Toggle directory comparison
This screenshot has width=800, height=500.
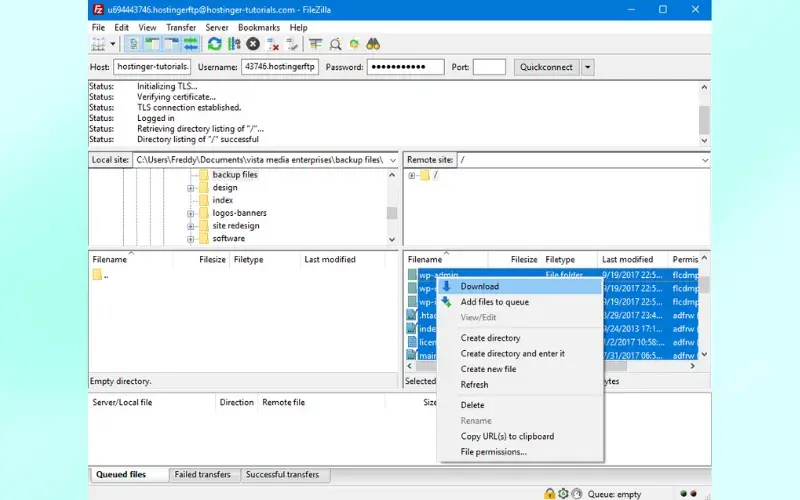coord(335,44)
